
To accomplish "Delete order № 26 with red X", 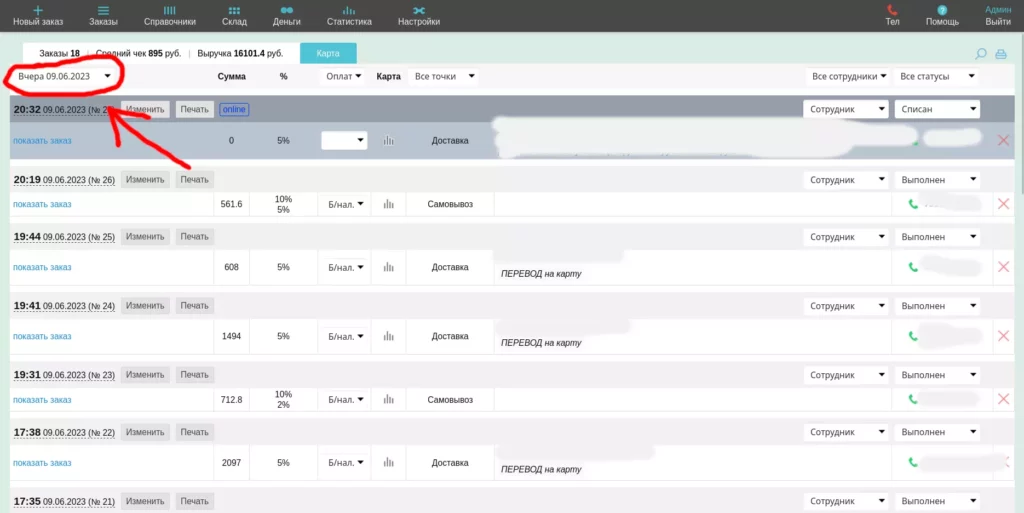I will point(1004,204).
